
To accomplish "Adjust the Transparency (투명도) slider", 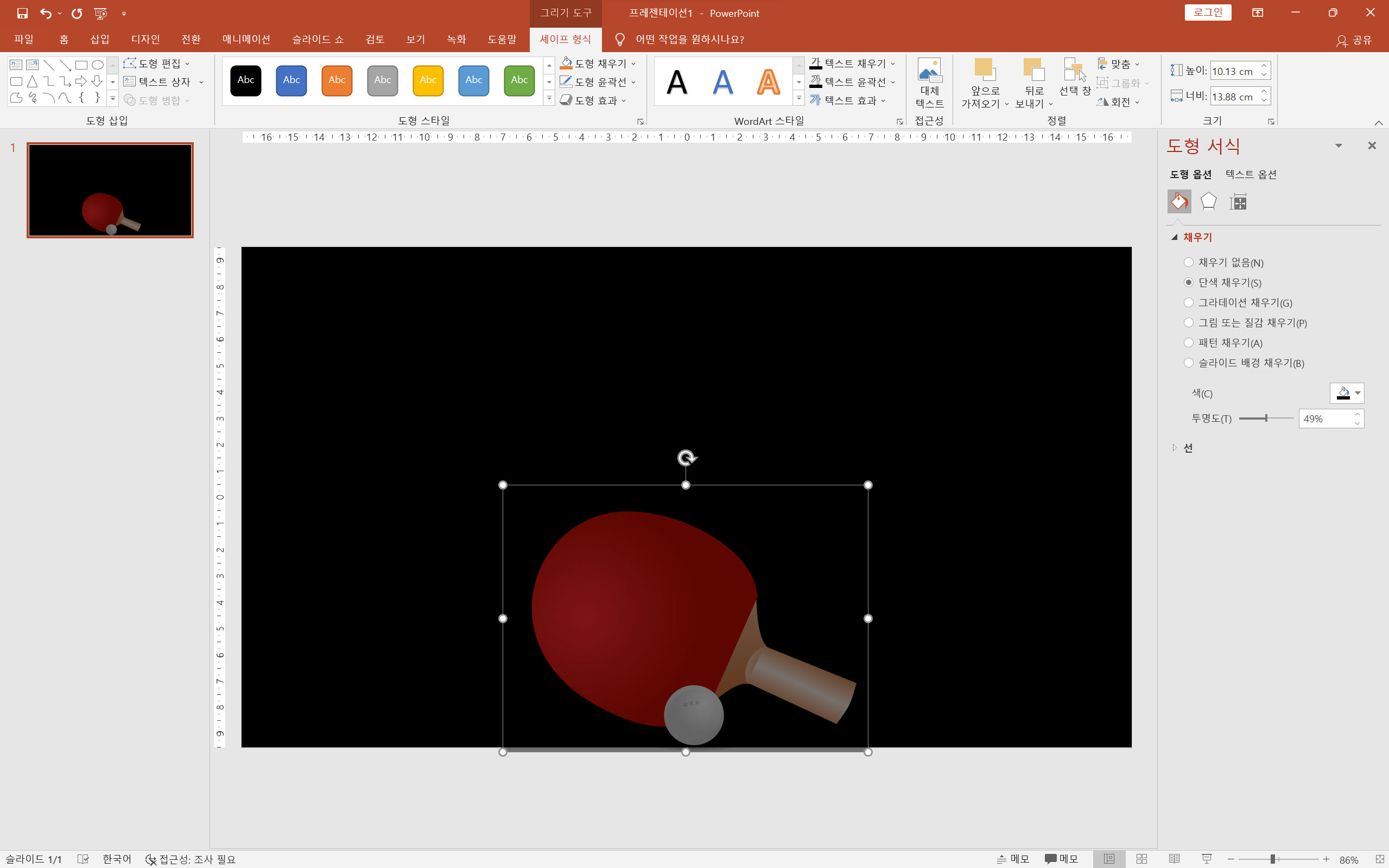I will pyautogui.click(x=1266, y=419).
